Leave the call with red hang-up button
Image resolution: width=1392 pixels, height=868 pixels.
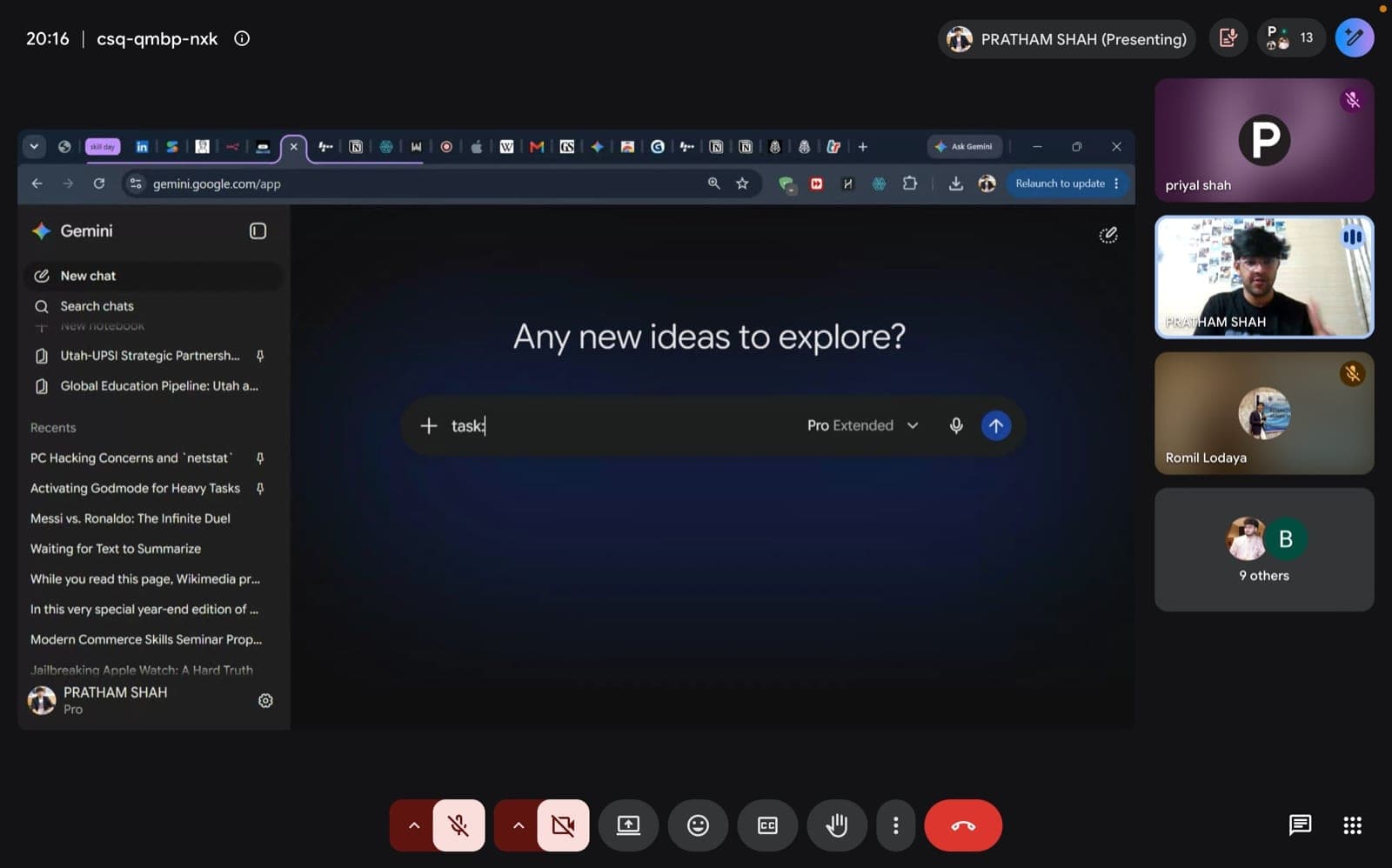coord(963,825)
